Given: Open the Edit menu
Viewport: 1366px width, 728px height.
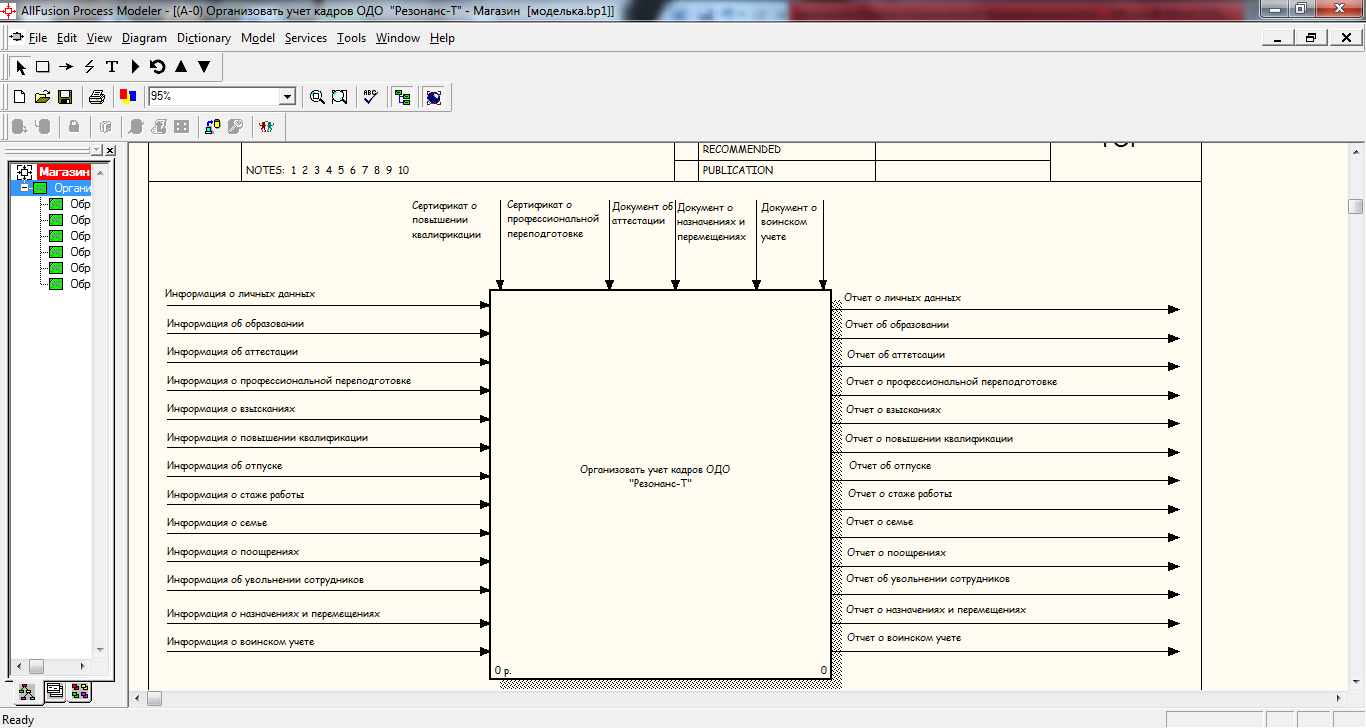Looking at the screenshot, I should 67,38.
